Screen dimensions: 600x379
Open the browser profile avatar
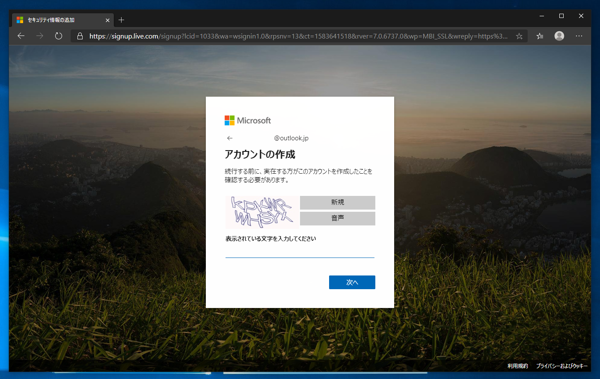559,36
